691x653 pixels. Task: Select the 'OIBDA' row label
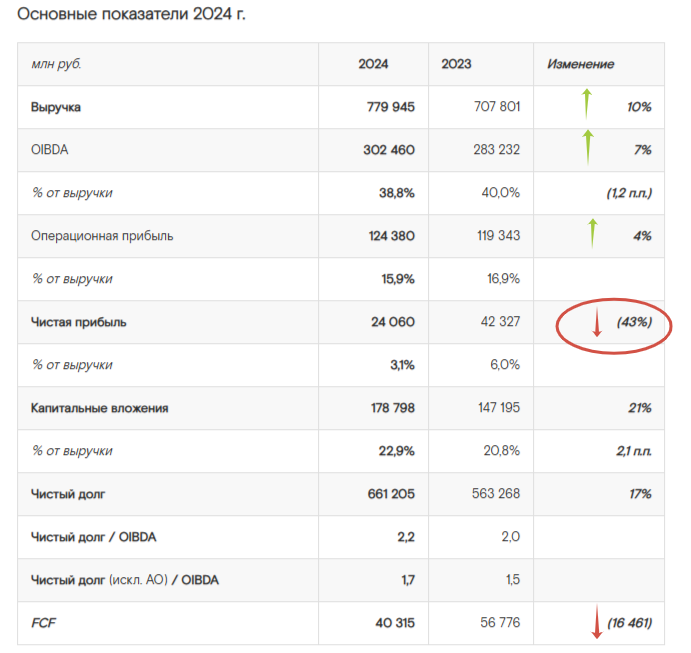(x=49, y=150)
